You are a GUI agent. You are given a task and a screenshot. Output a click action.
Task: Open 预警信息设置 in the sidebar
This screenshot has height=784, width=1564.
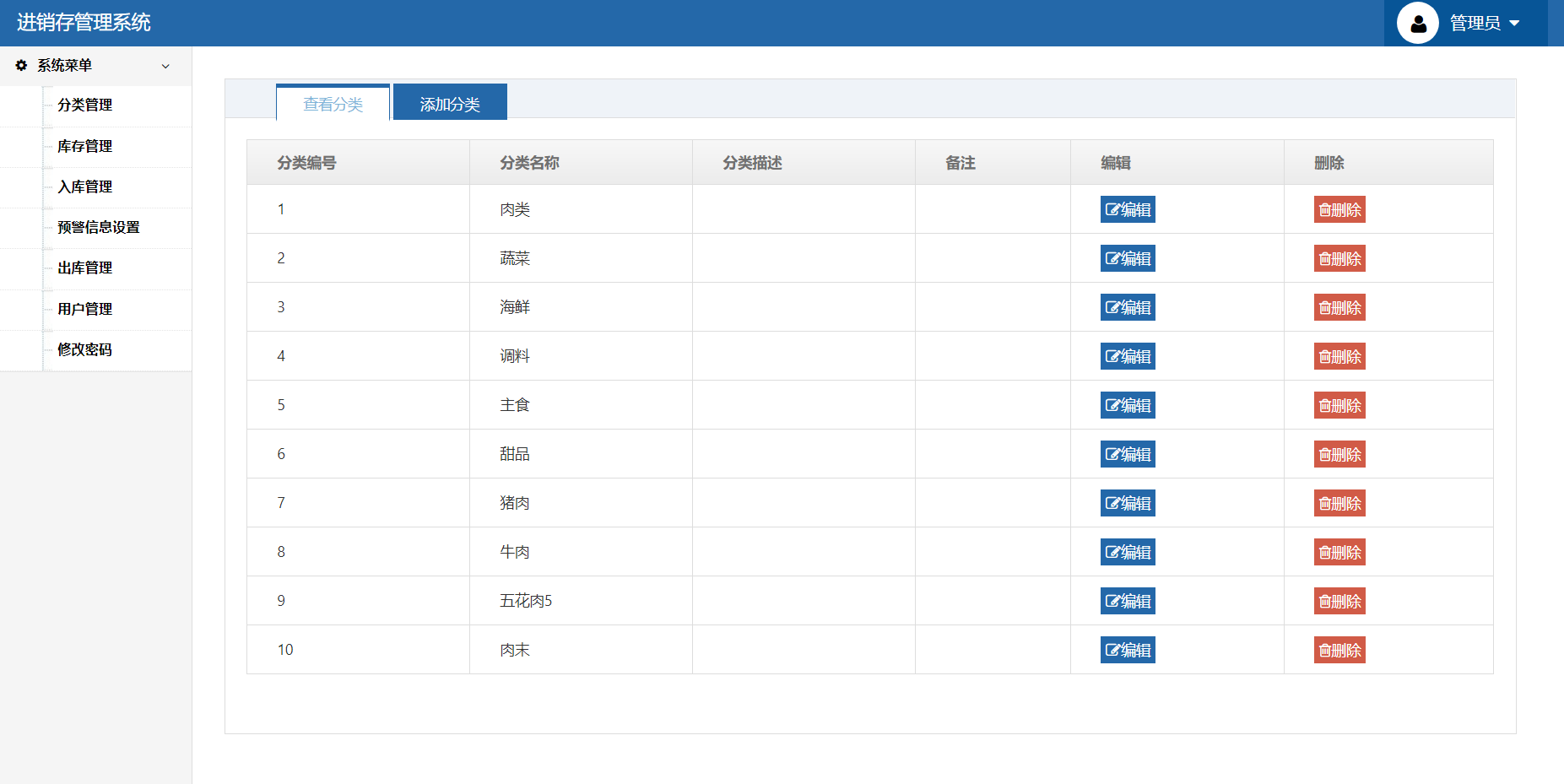99,227
